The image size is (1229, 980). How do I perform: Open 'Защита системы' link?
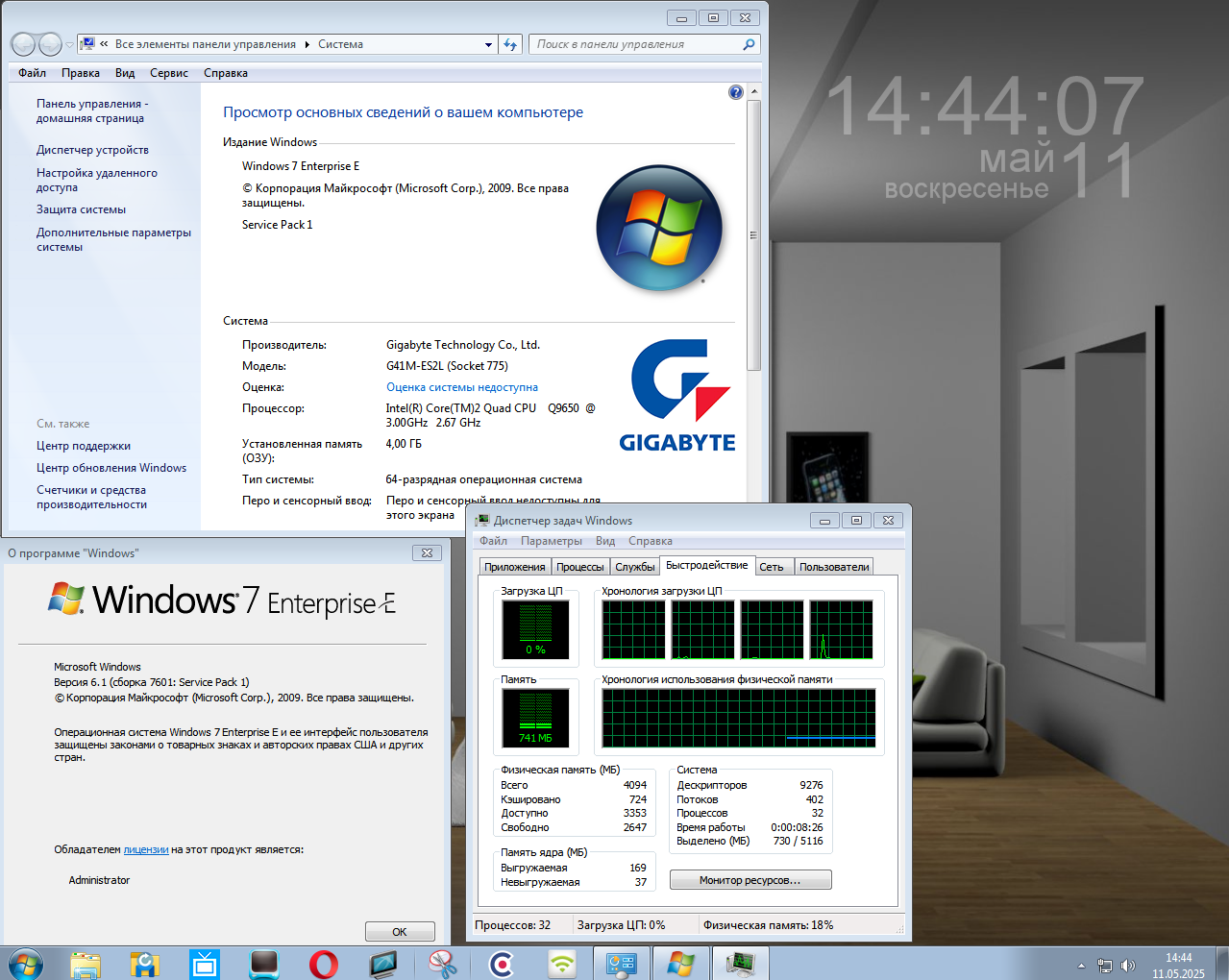coord(81,209)
